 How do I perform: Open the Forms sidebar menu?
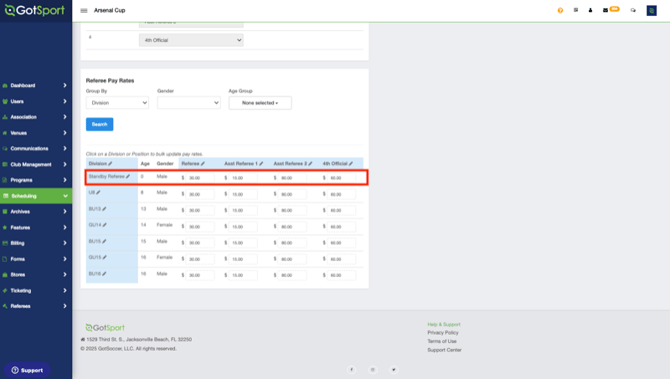(36, 259)
